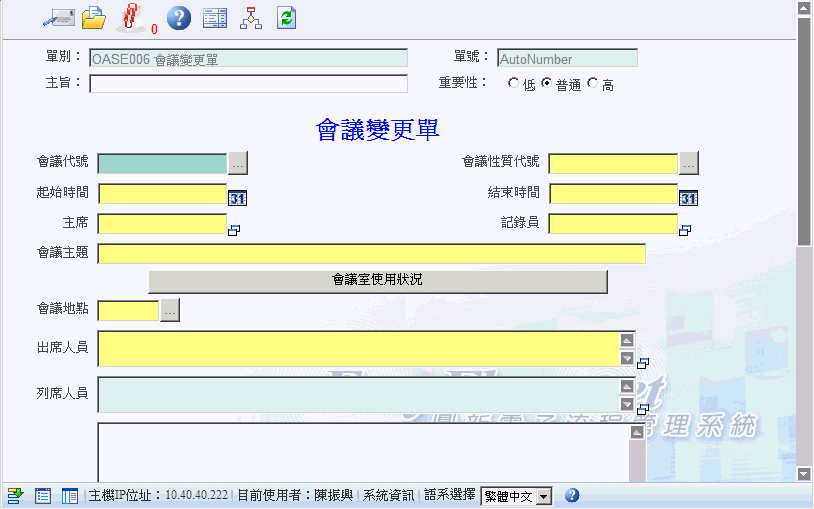Click the page's vertical scrollbar down arrow

[x=804, y=473]
